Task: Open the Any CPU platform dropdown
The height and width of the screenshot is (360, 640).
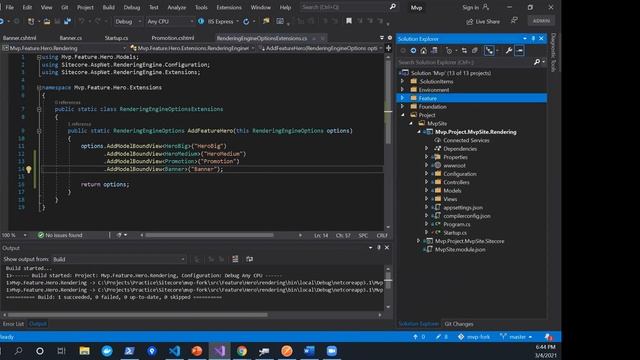Action: click(x=170, y=21)
